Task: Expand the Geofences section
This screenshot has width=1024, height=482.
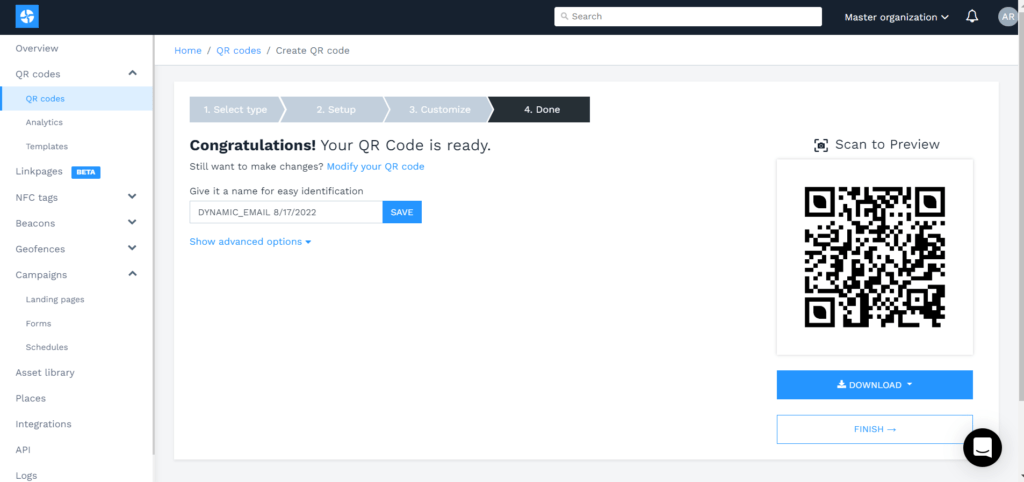Action: pyautogui.click(x=133, y=248)
